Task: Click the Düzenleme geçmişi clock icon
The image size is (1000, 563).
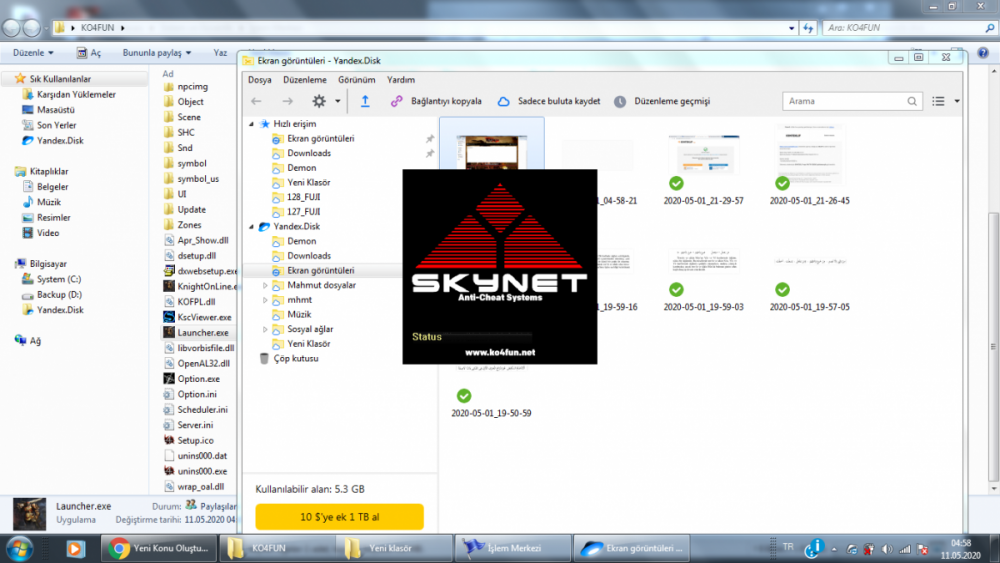Action: 620,101
